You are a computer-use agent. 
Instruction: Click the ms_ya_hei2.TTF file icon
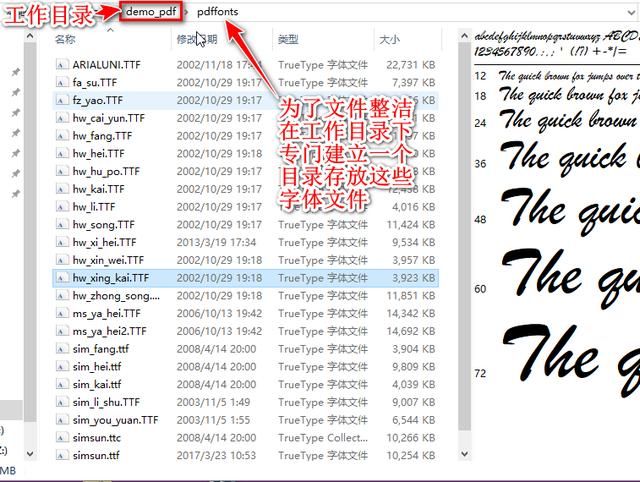tap(62, 331)
